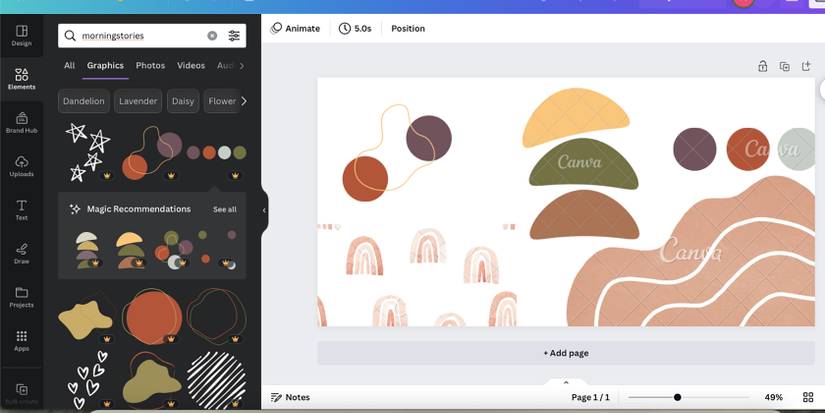The image size is (825, 413).
Task: Select the purple circle at canvas right
Action: pyautogui.click(x=695, y=149)
